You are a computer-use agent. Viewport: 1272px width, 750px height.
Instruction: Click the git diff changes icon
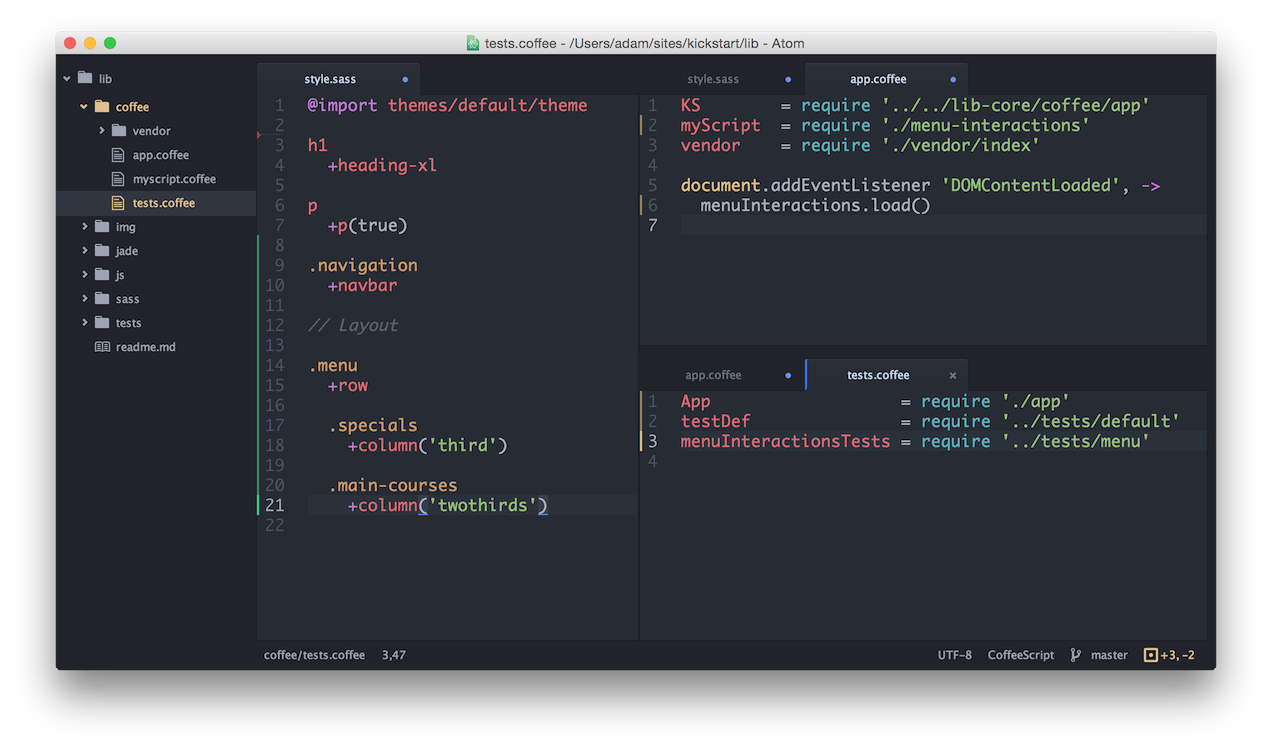pyautogui.click(x=1150, y=655)
